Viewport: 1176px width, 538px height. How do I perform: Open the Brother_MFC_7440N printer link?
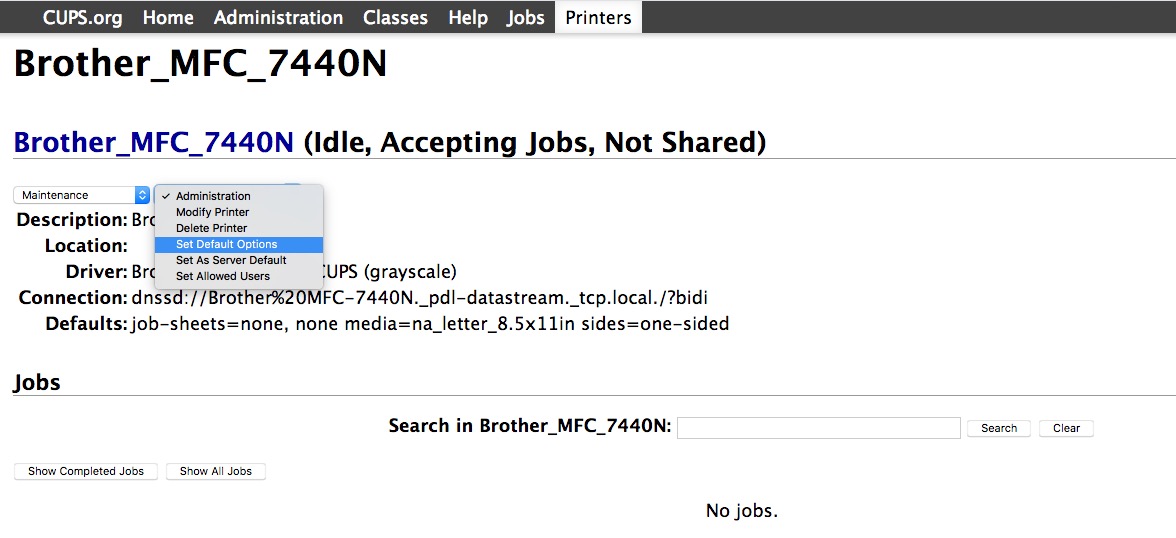point(154,142)
